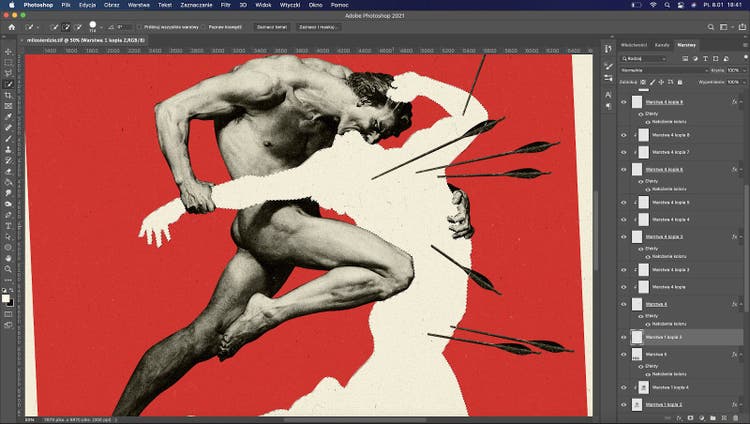Hide layer Warstwa 4 kopia 7

624,152
